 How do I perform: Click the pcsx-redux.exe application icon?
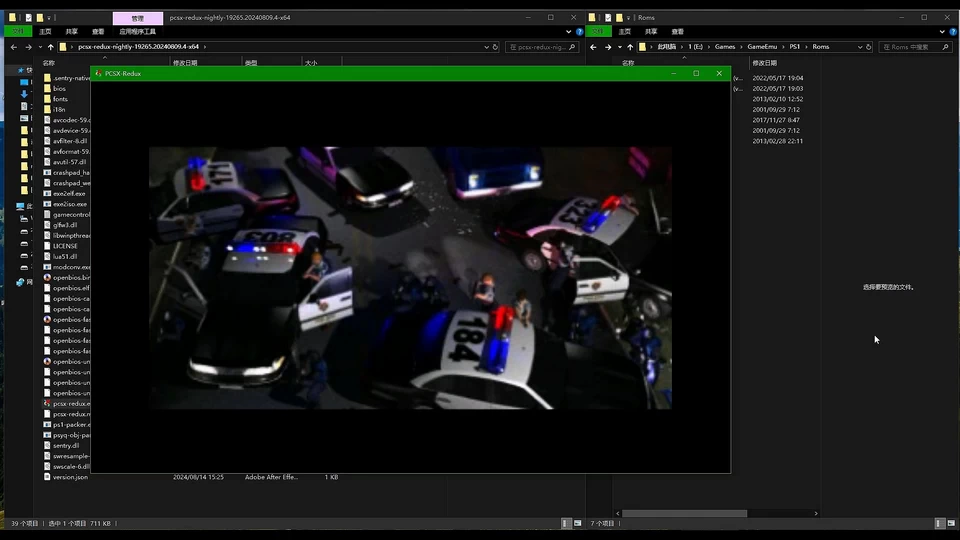47,403
